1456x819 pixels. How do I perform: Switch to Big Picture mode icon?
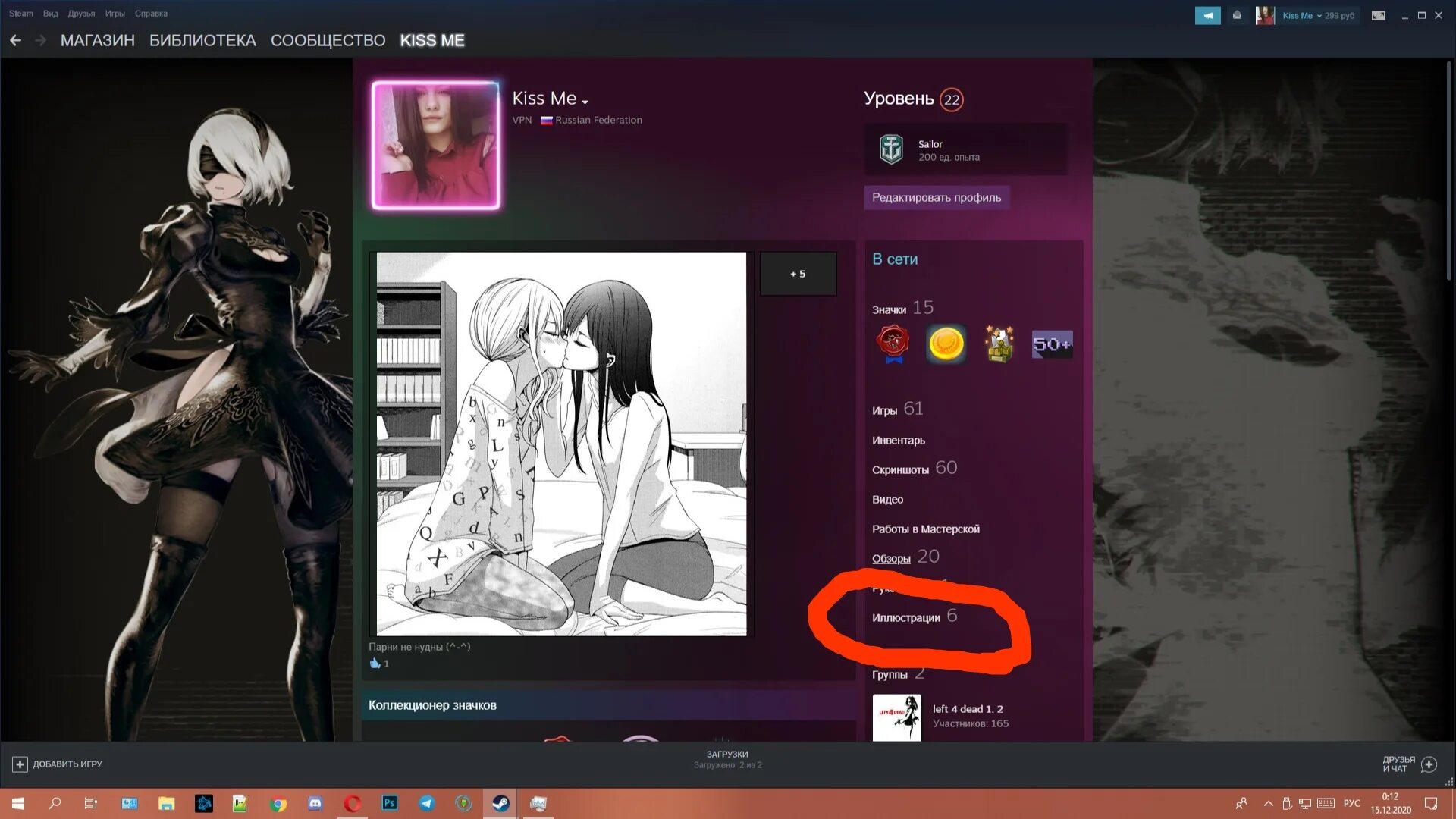pos(1379,15)
